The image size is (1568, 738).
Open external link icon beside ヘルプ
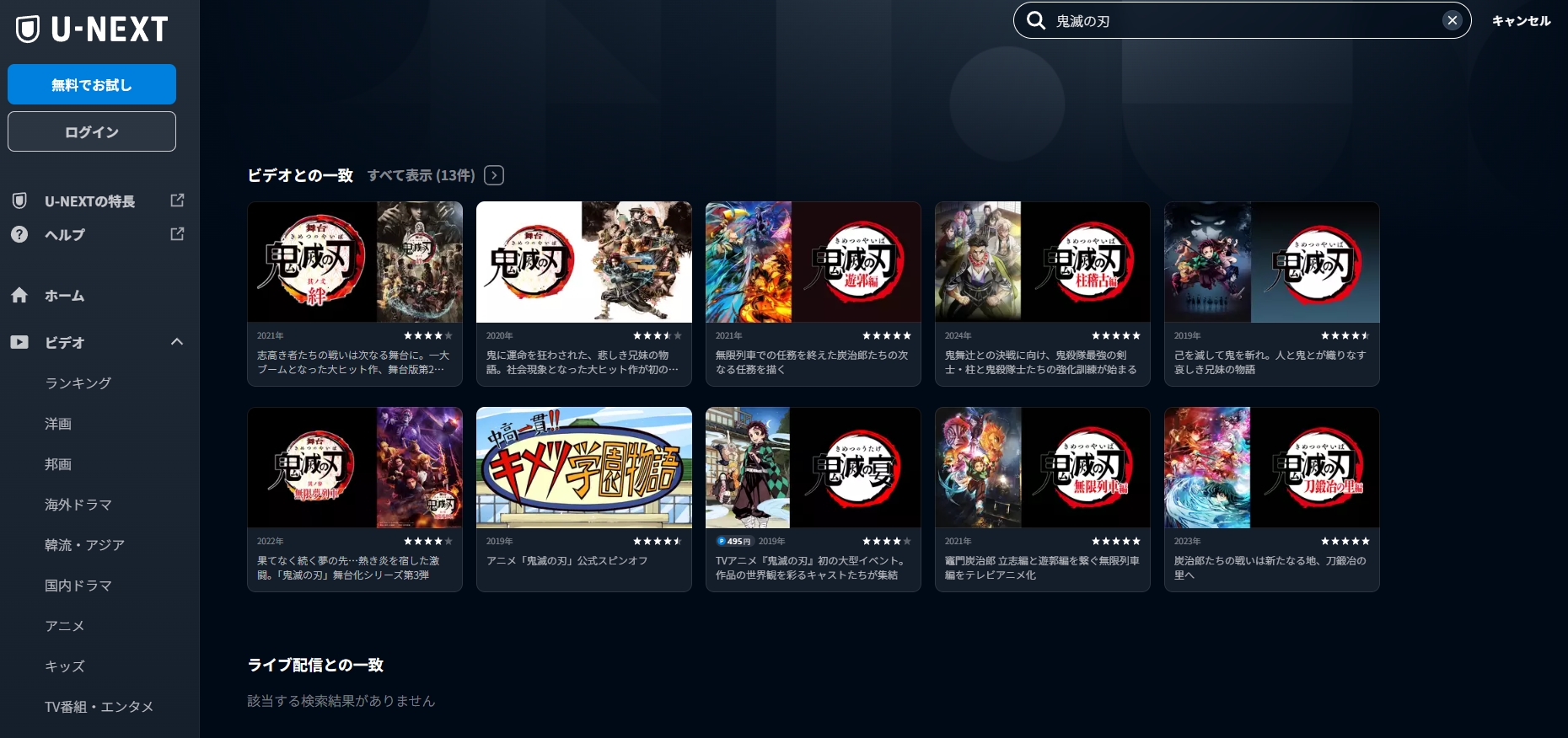(177, 234)
